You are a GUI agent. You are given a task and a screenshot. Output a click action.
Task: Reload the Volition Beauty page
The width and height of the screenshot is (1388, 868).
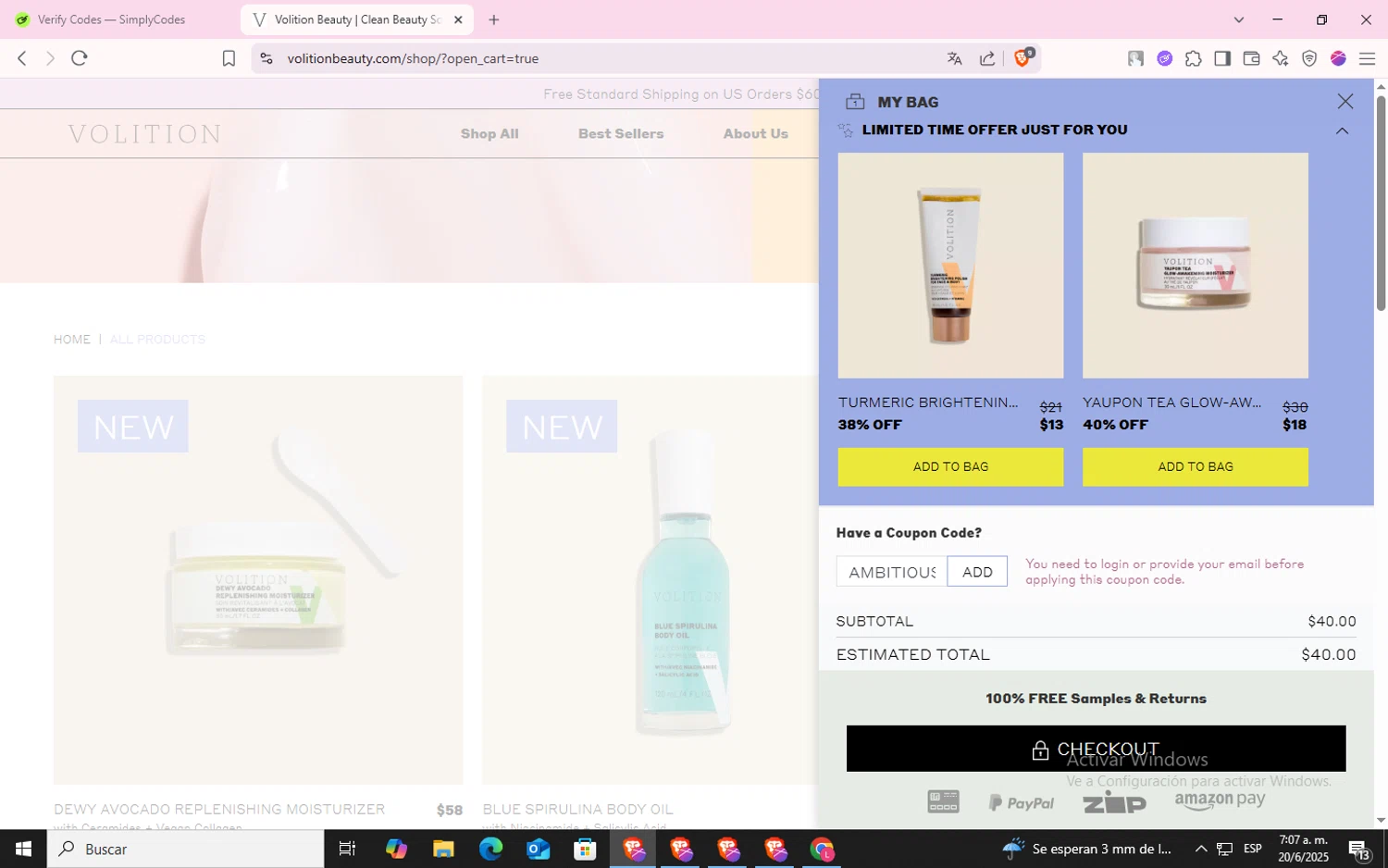click(x=80, y=58)
